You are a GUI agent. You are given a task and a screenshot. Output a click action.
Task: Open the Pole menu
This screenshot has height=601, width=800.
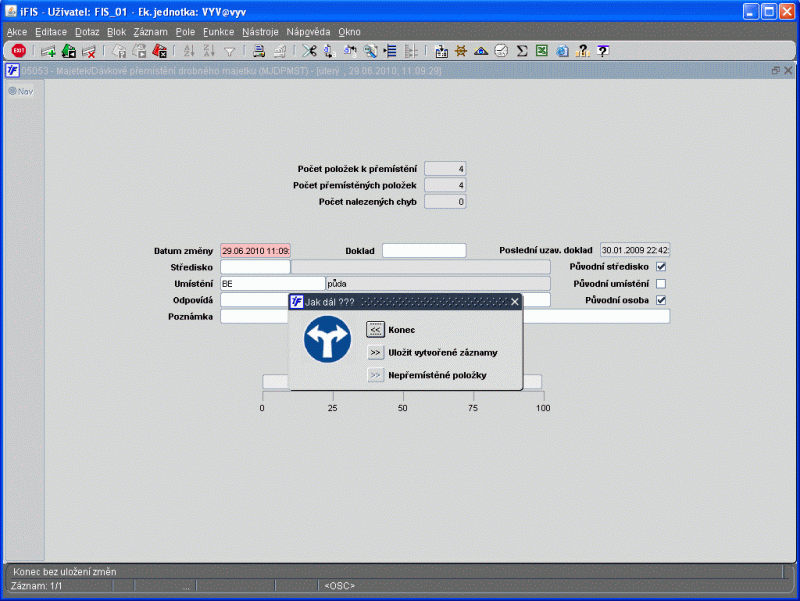[x=185, y=32]
